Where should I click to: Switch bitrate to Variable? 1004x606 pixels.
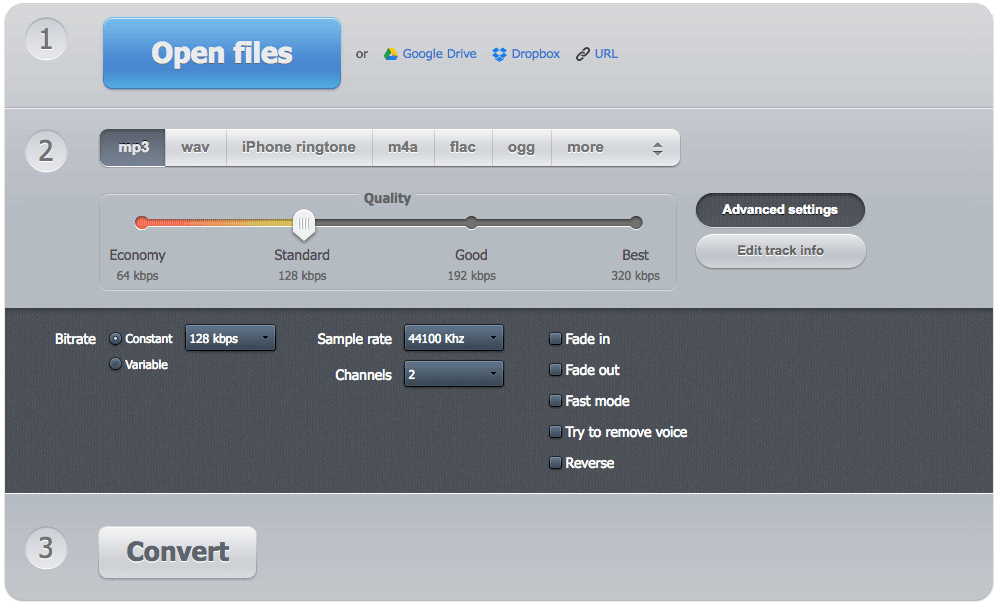point(116,364)
